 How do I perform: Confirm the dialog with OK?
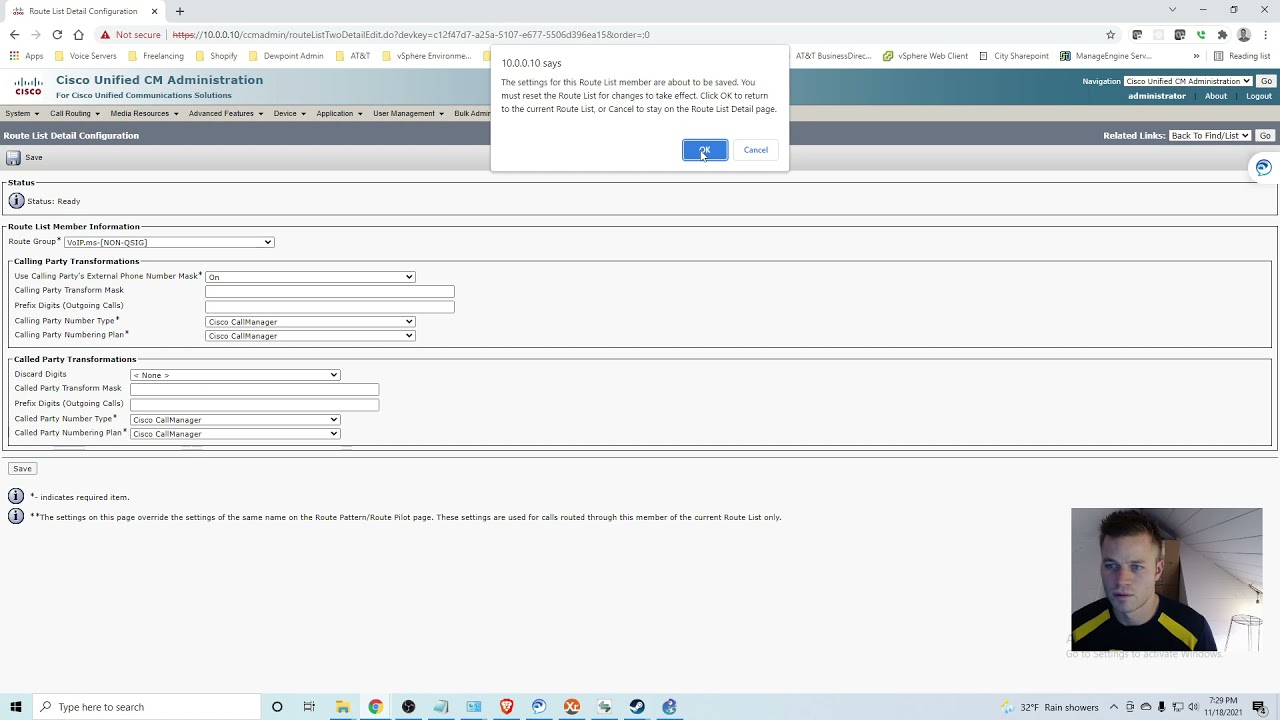(705, 150)
